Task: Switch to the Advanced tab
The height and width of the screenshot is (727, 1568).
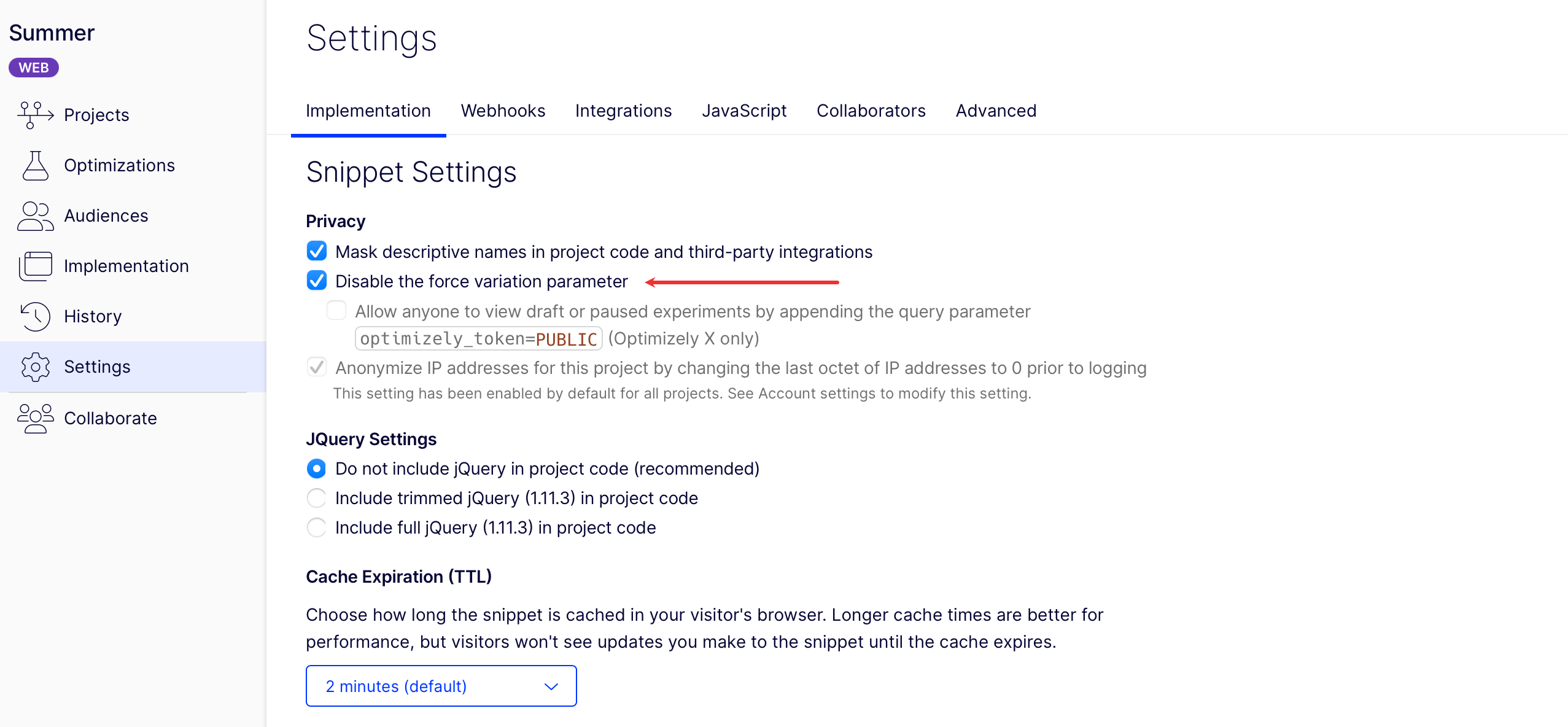Action: click(x=996, y=111)
